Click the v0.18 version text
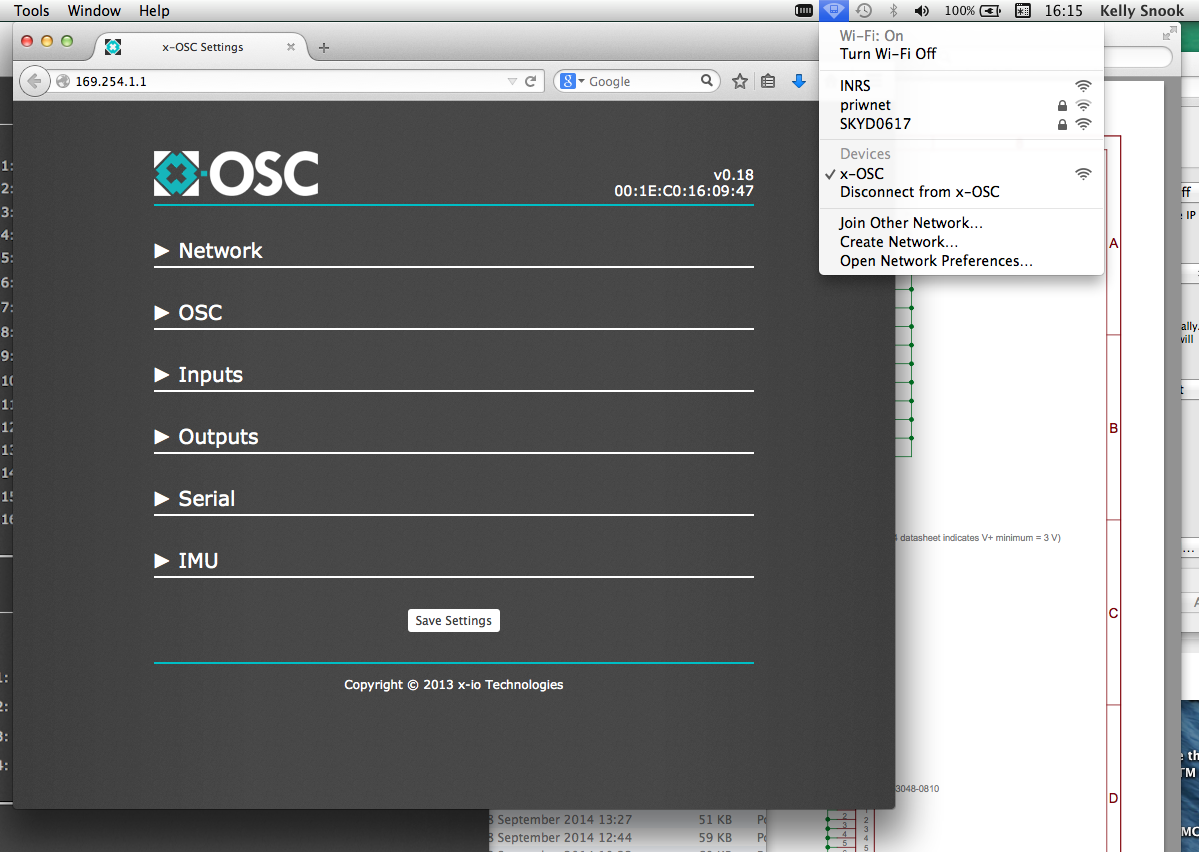Viewport: 1199px width, 852px height. click(x=733, y=175)
